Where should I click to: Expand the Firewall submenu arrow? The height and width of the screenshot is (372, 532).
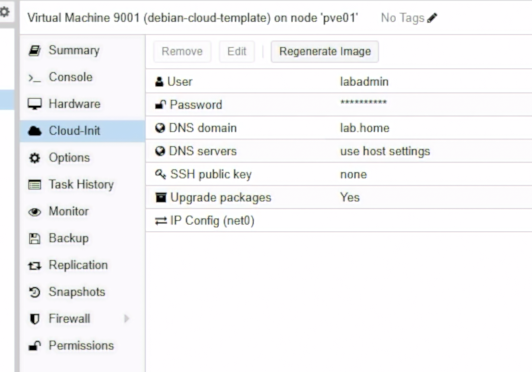tap(127, 319)
